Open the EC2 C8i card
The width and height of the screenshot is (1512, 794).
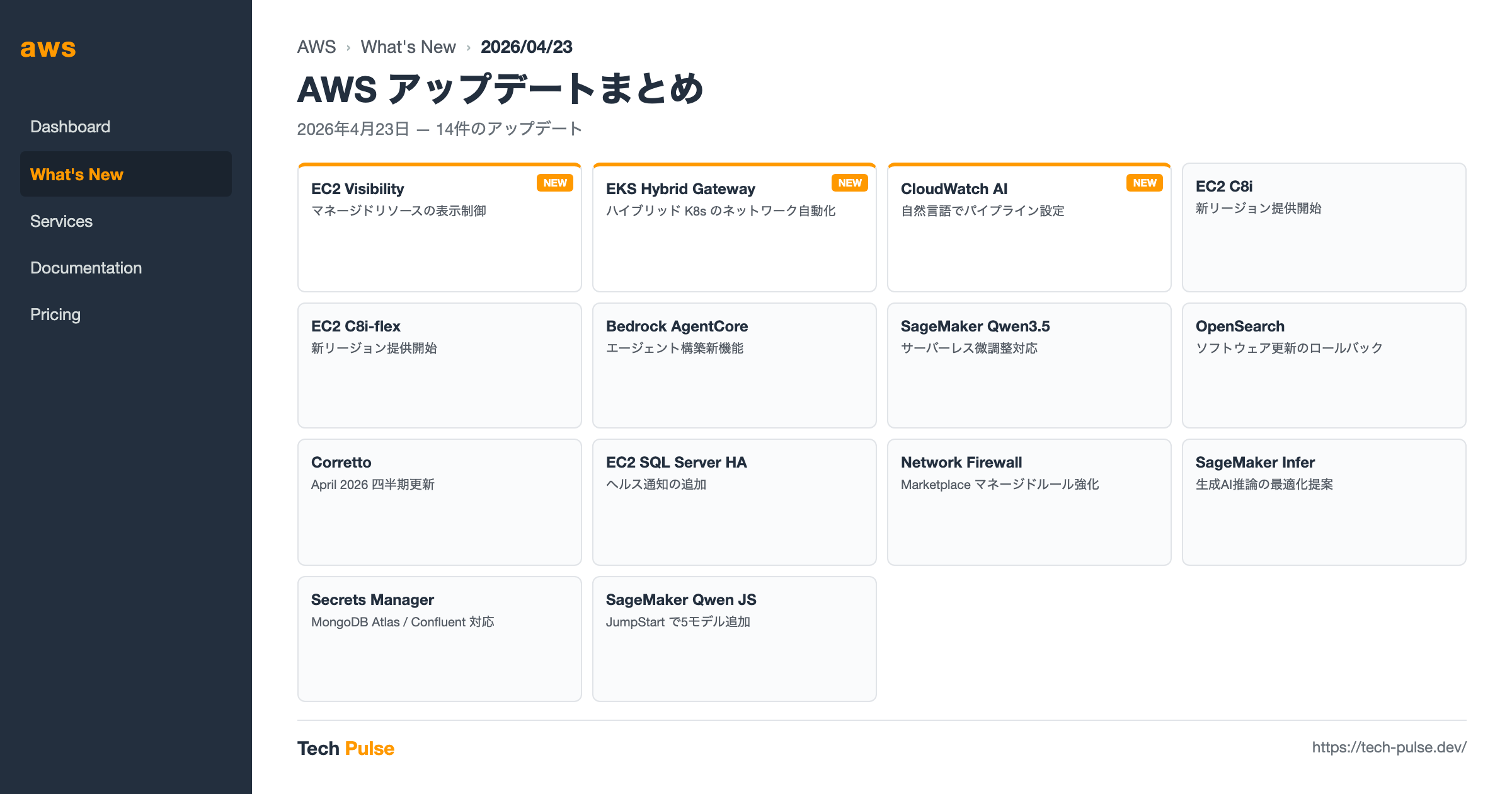[x=1324, y=227]
